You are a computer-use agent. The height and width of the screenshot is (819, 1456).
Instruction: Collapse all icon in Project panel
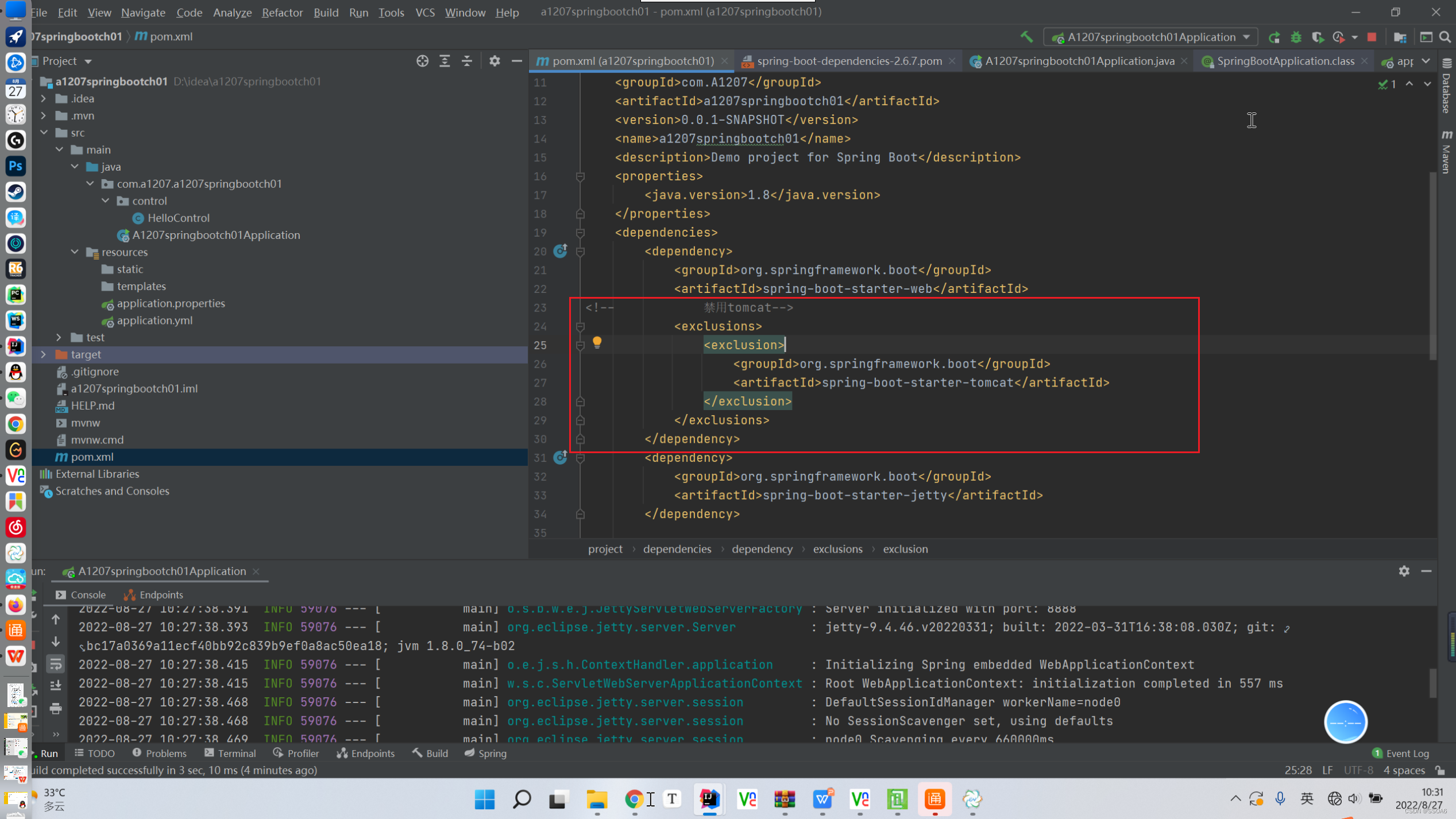click(x=467, y=61)
